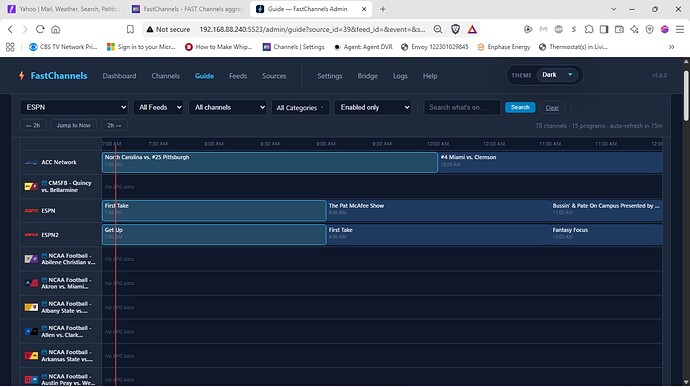Image resolution: width=690 pixels, height=387 pixels.
Task: Switch to the Yahoo browser tab
Action: (63, 9)
